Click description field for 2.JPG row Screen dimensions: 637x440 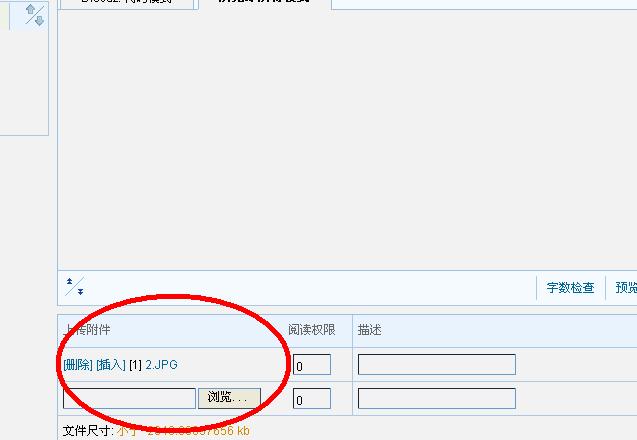coord(437,364)
